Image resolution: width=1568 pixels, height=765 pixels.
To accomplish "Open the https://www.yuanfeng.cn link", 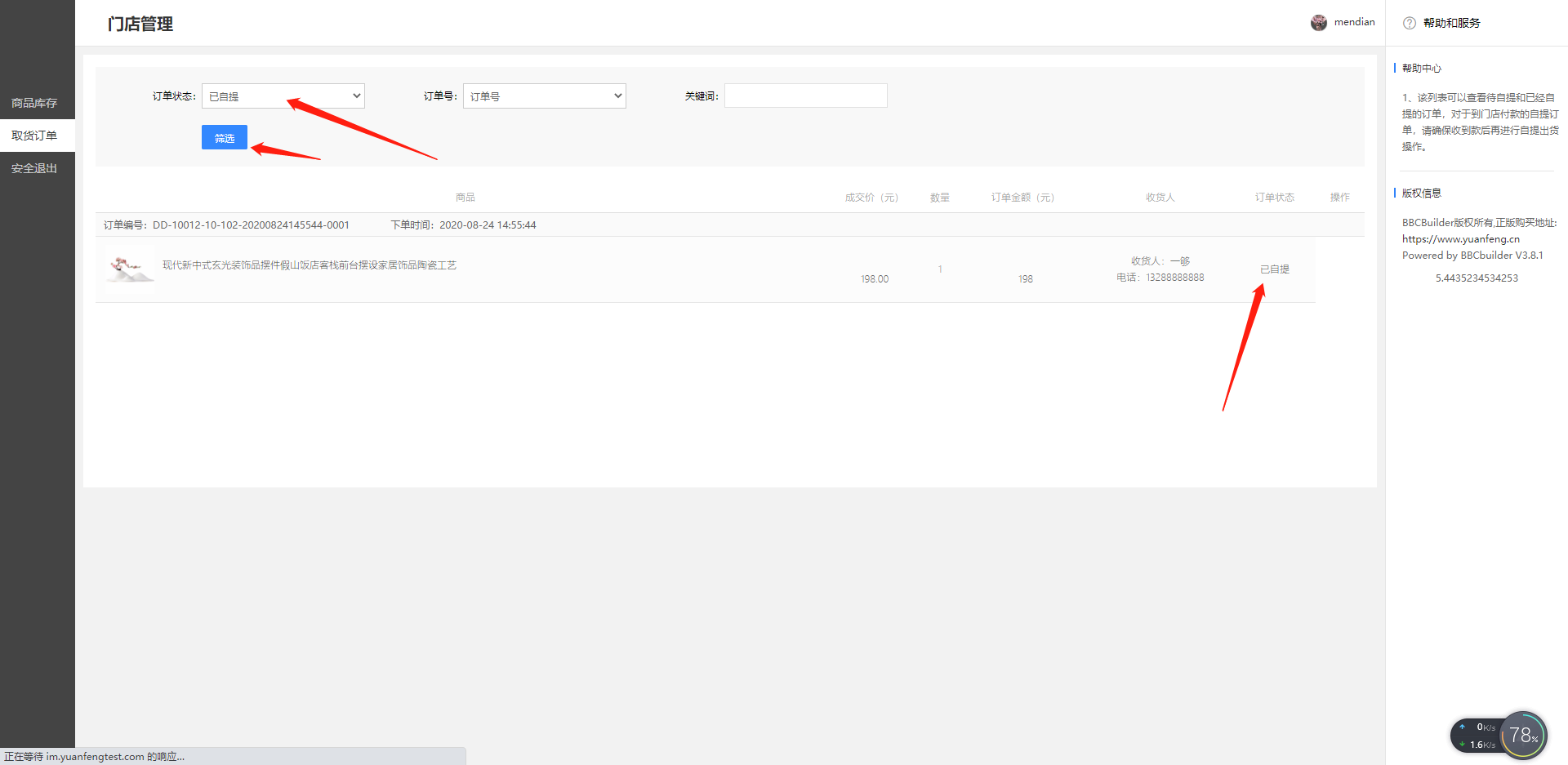I will pos(1461,239).
